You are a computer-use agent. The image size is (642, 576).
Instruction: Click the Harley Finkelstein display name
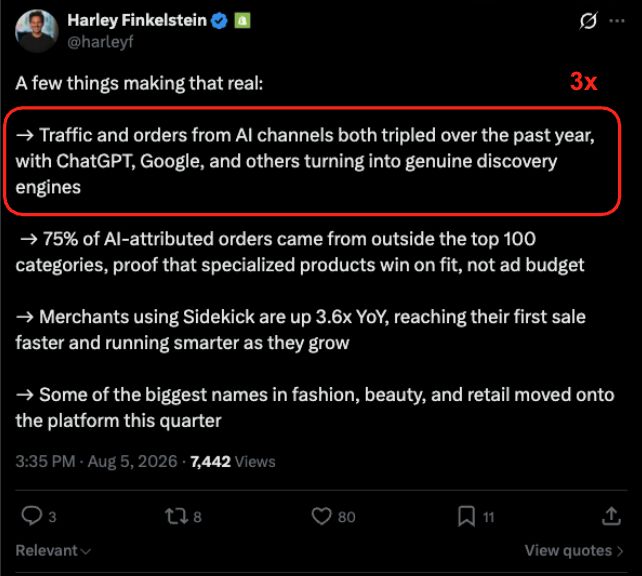(x=137, y=20)
